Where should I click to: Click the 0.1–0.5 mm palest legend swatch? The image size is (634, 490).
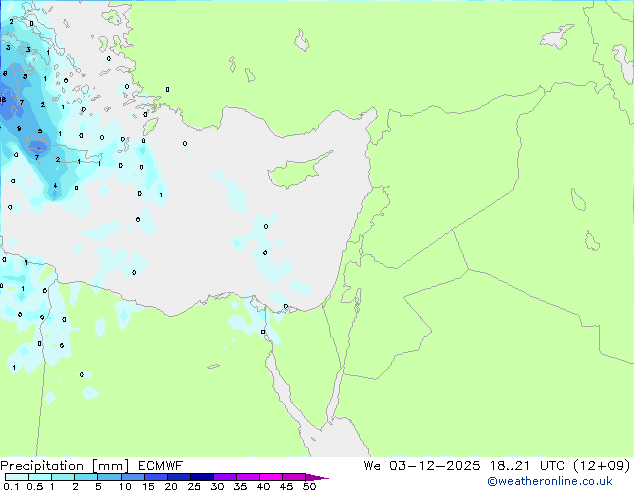point(17,477)
